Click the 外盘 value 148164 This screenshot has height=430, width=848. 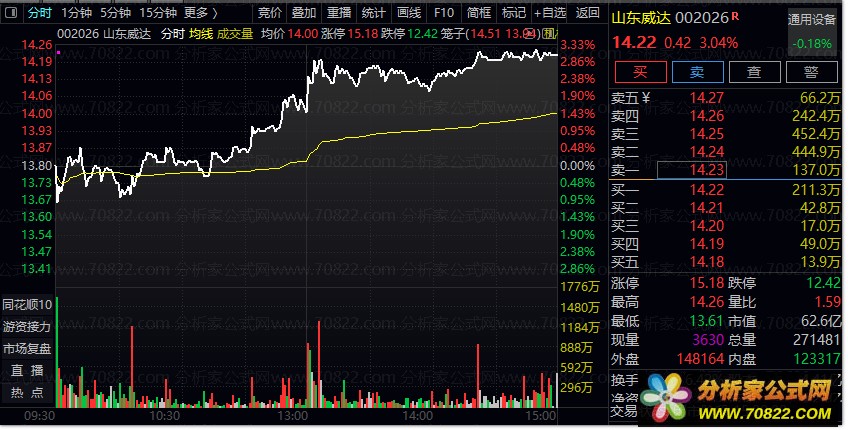[700, 359]
